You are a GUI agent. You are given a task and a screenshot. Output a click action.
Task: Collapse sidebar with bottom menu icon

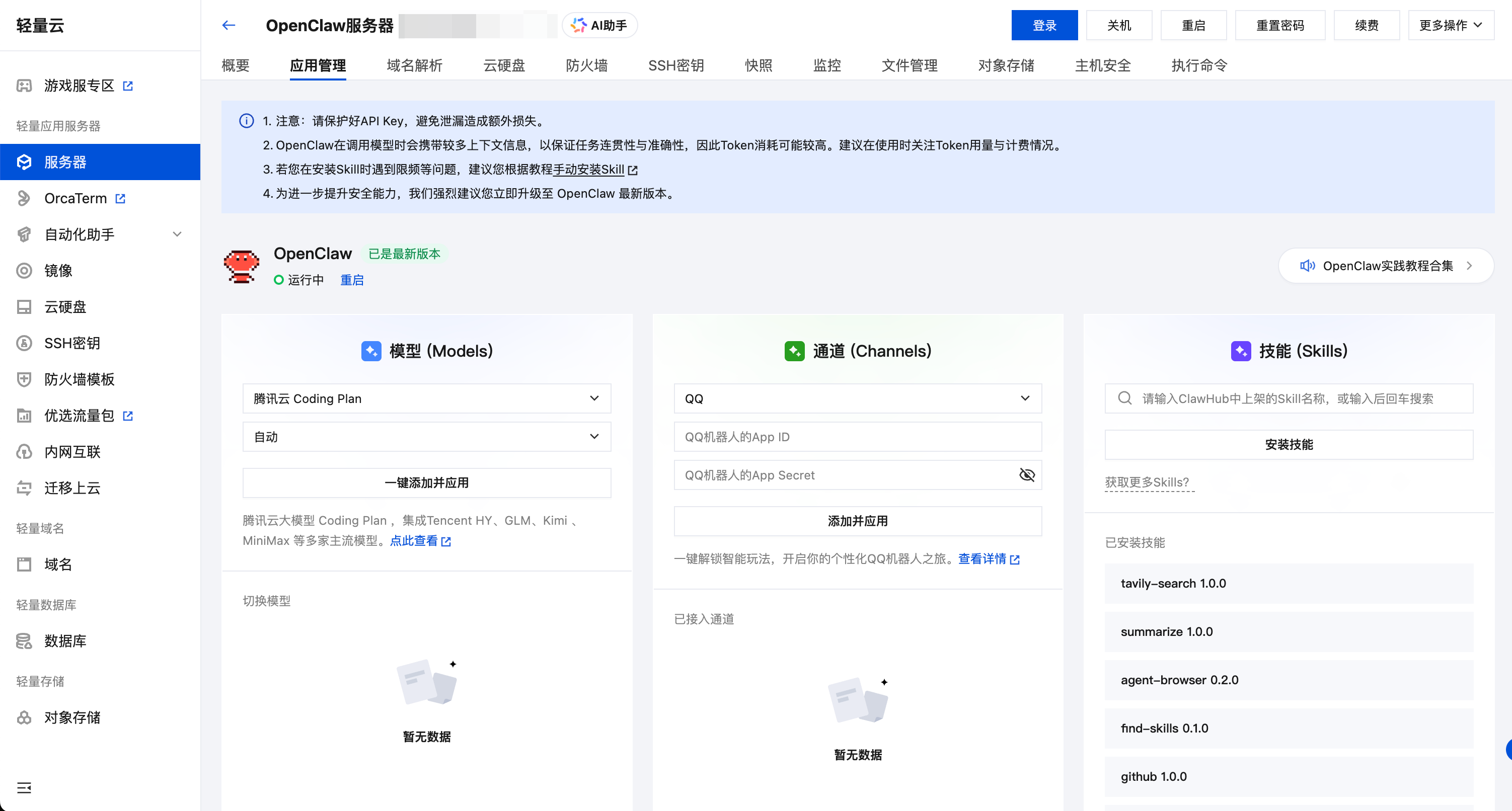(x=24, y=787)
